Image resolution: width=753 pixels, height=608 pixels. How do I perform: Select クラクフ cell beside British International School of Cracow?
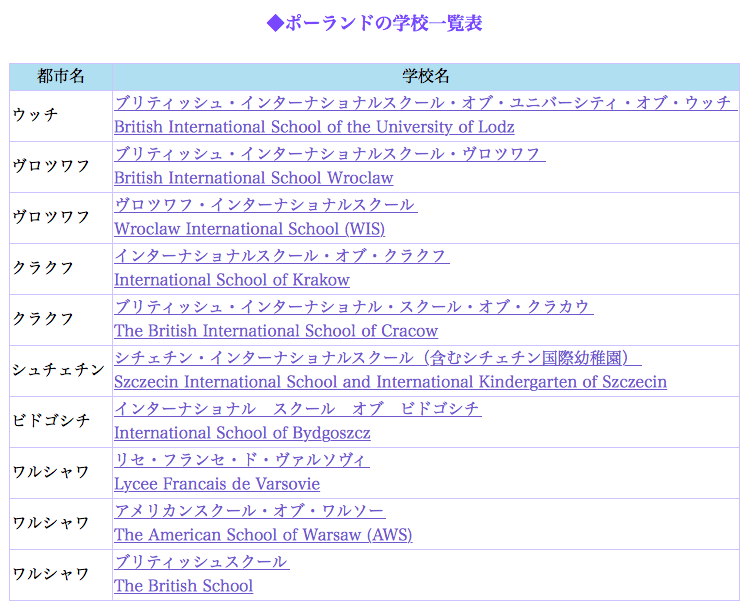click(61, 320)
